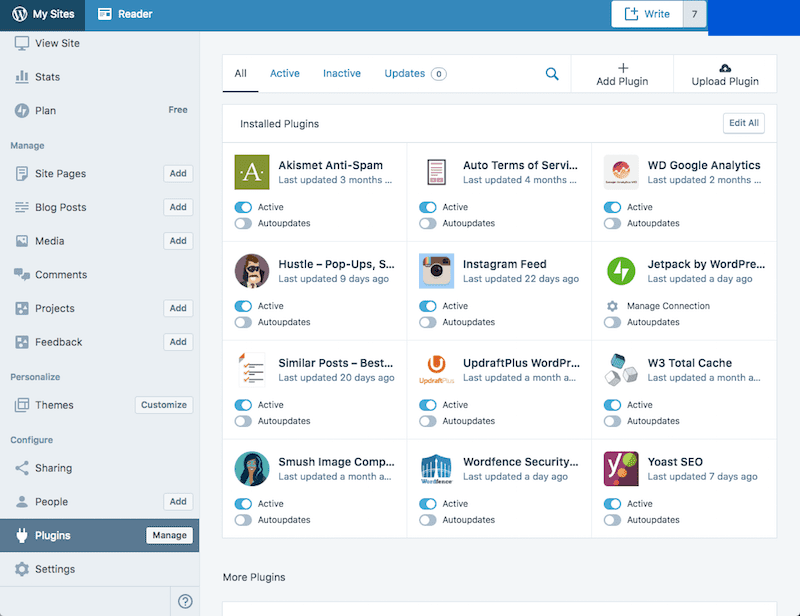Select the All plugins tab
800x616 pixels.
pos(240,73)
